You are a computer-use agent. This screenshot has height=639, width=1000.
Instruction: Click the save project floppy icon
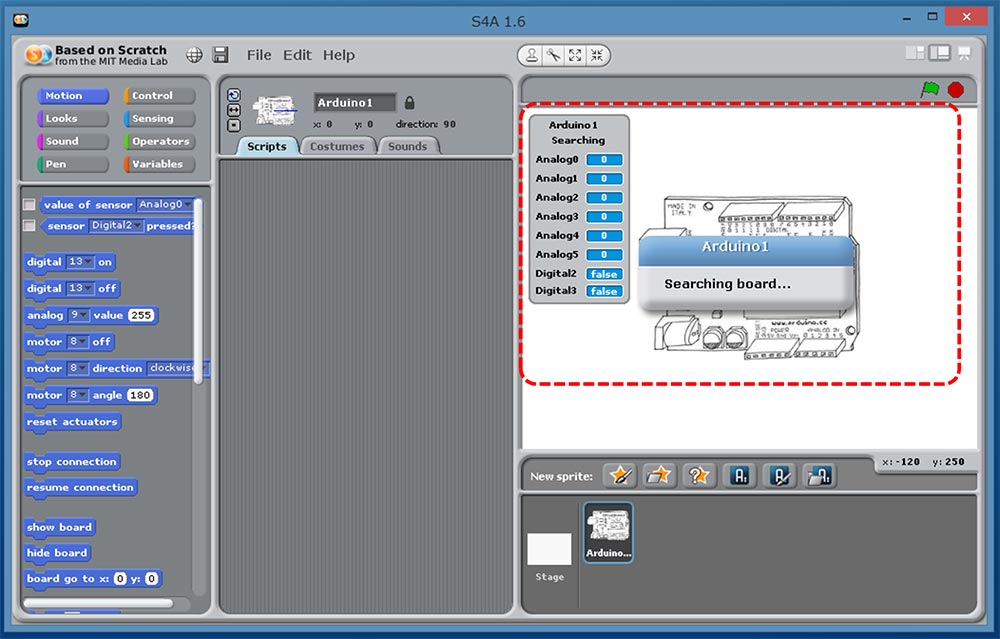[x=221, y=55]
